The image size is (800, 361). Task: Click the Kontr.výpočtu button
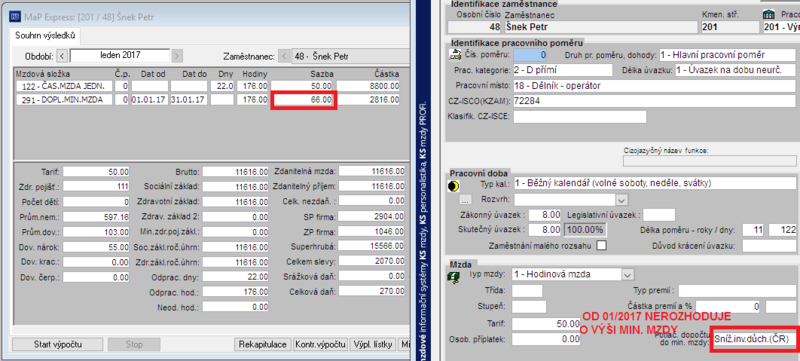(321, 344)
